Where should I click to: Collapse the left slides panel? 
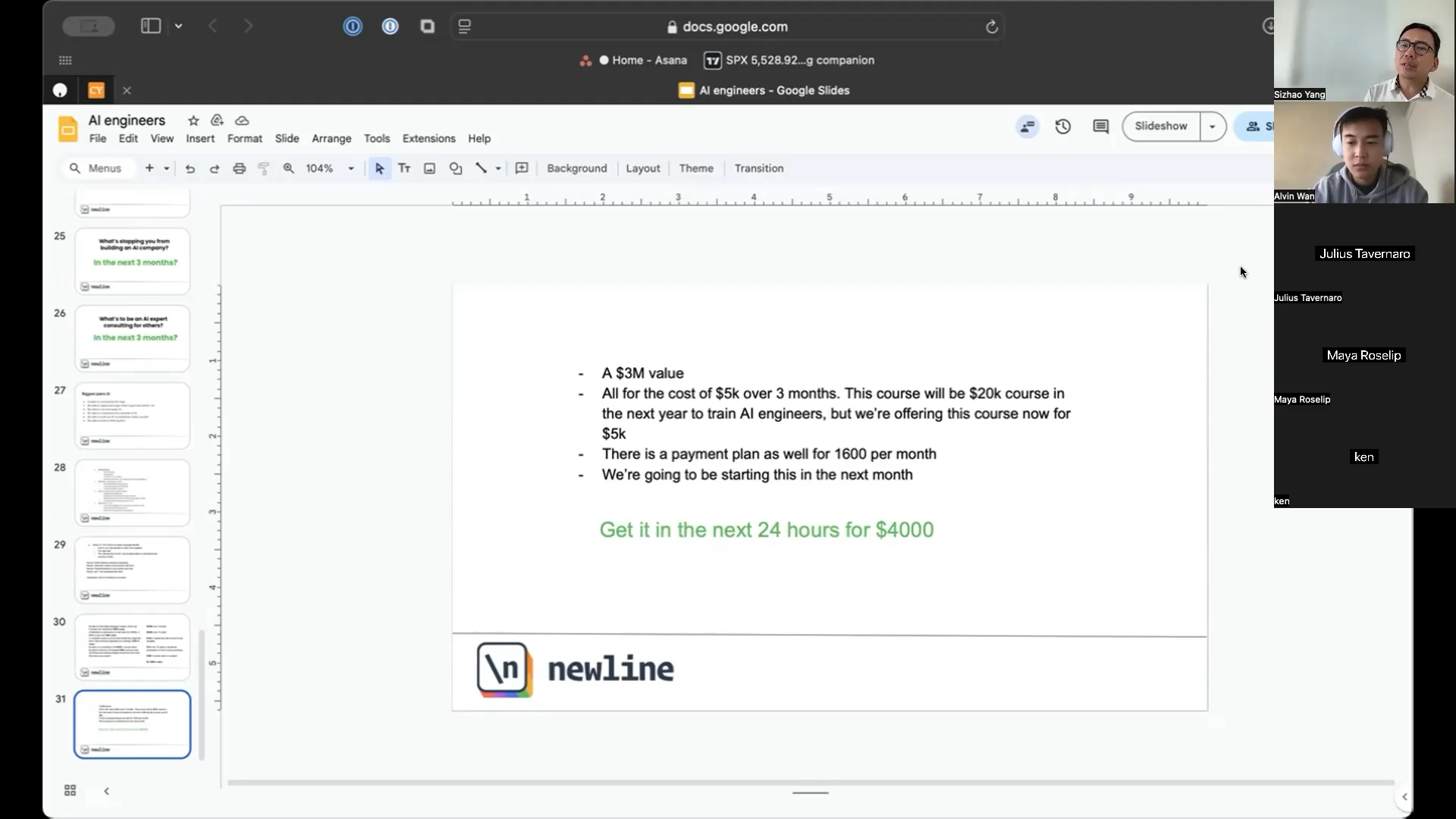tap(106, 790)
